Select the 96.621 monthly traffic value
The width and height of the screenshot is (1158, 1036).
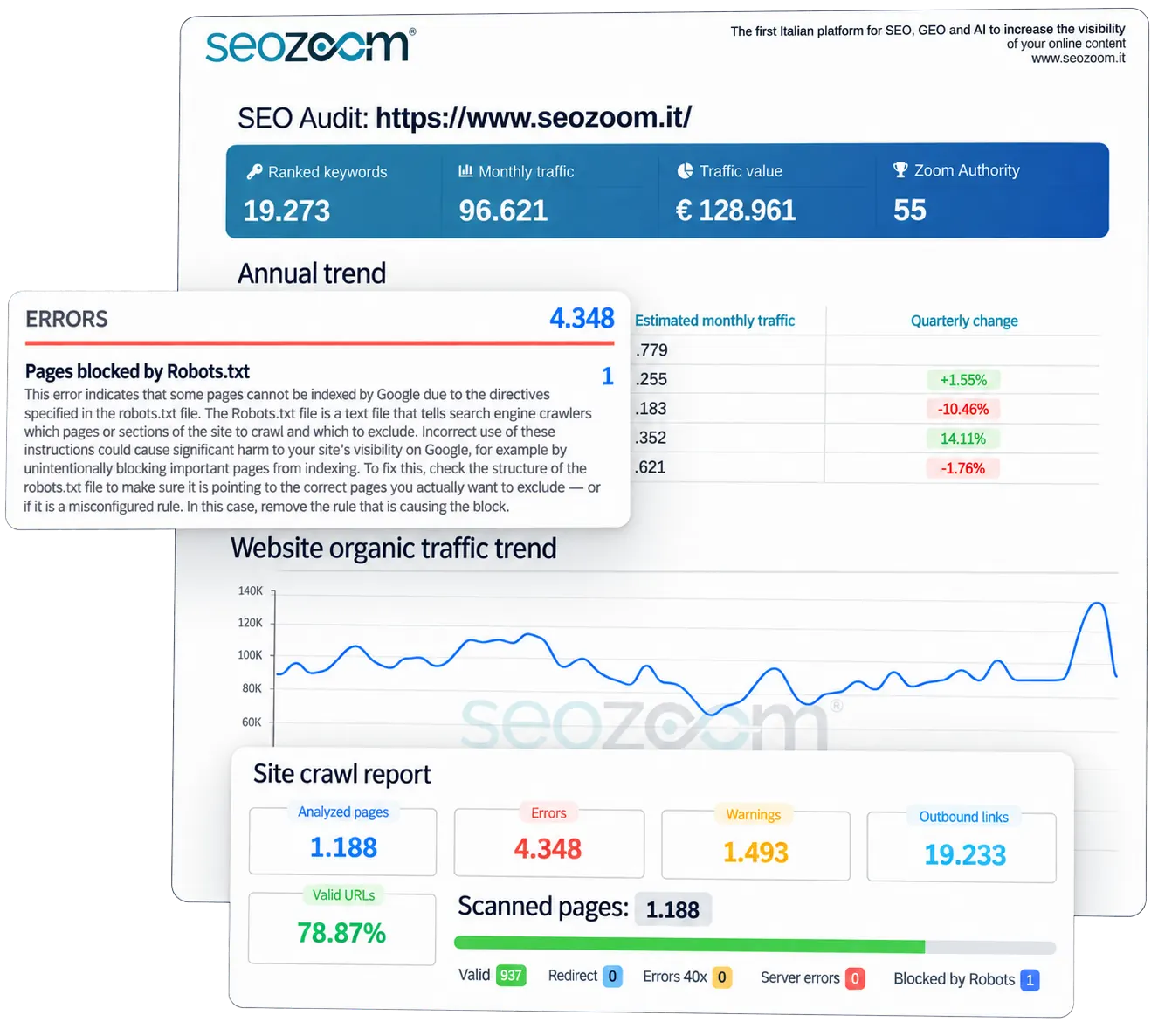click(x=503, y=211)
